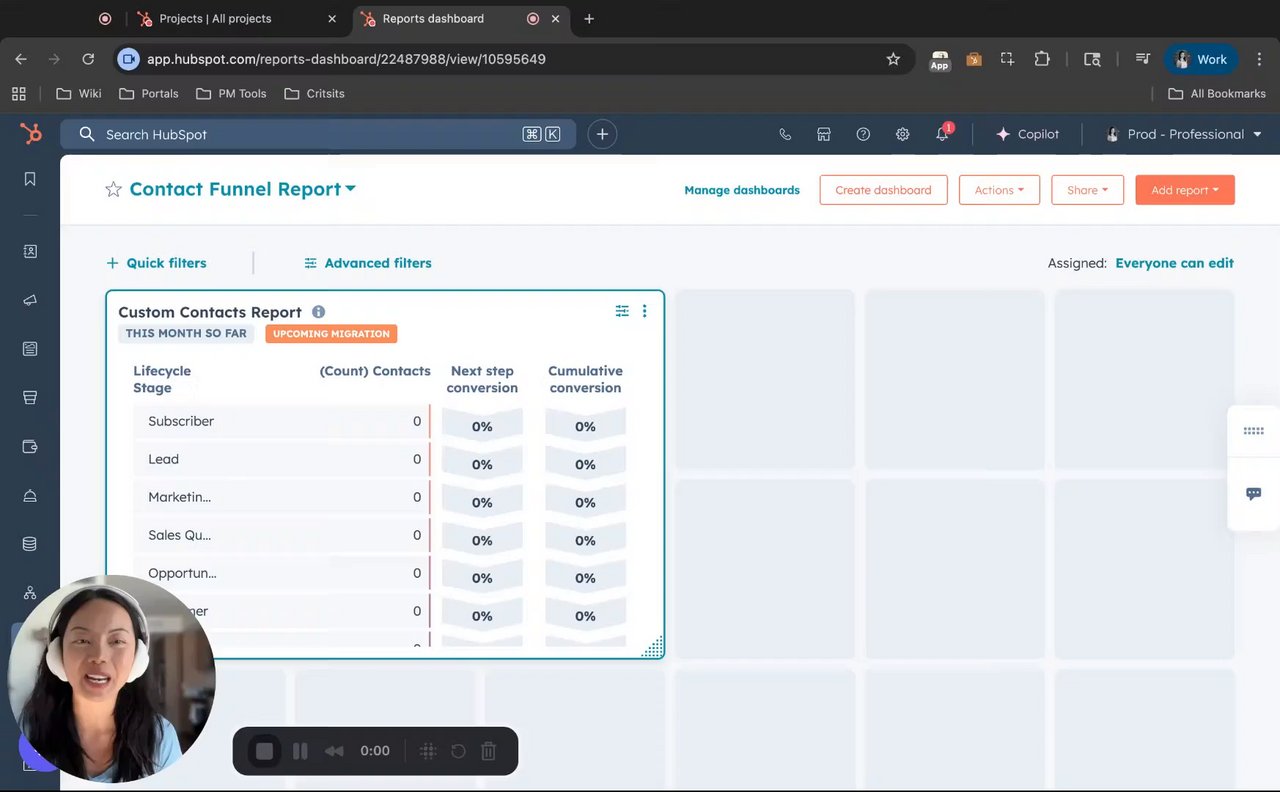Open a new browser tab
The width and height of the screenshot is (1280, 792).
click(x=589, y=18)
